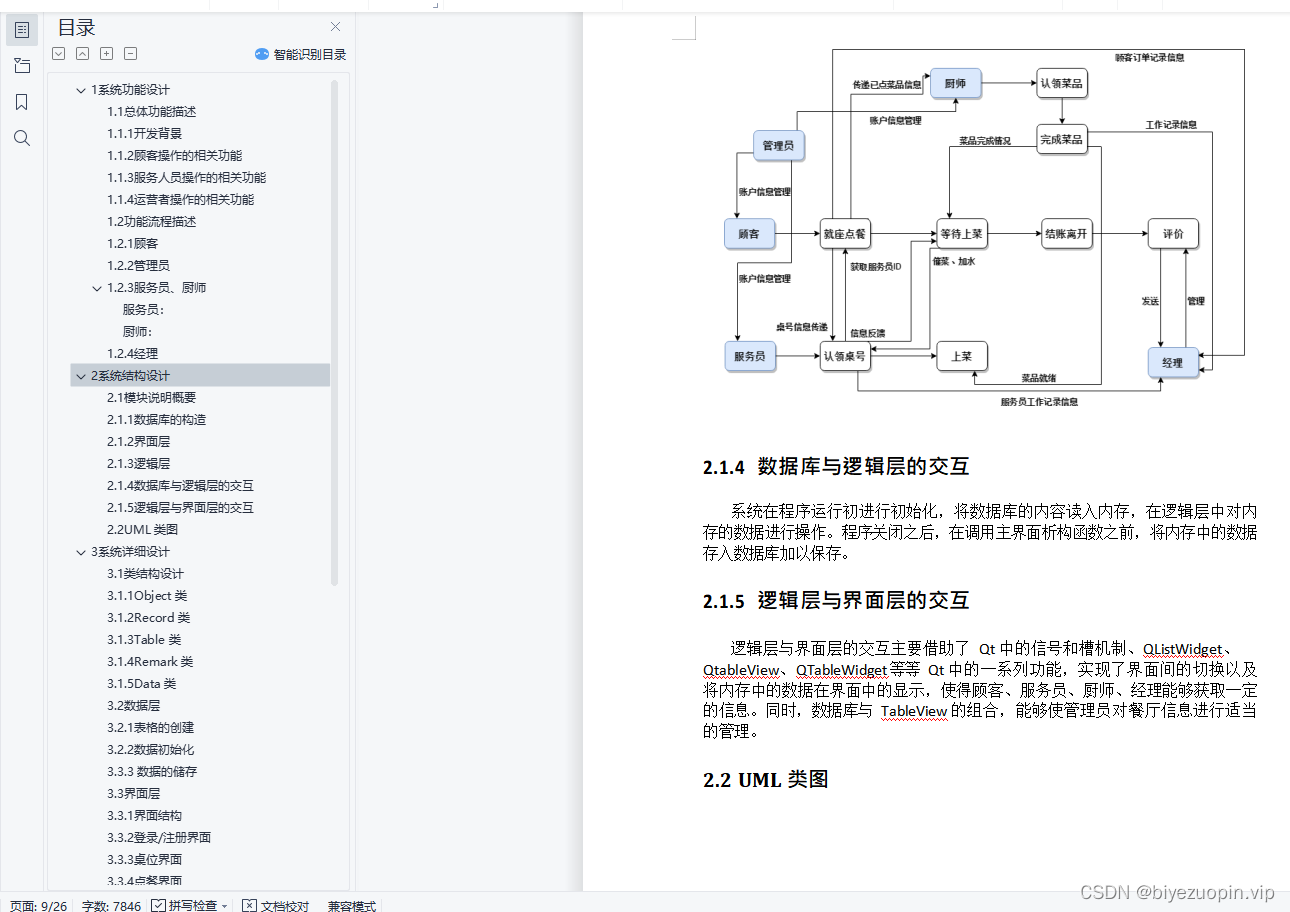
Task: Open the 目录 outline view in sidebar
Action: [22, 30]
